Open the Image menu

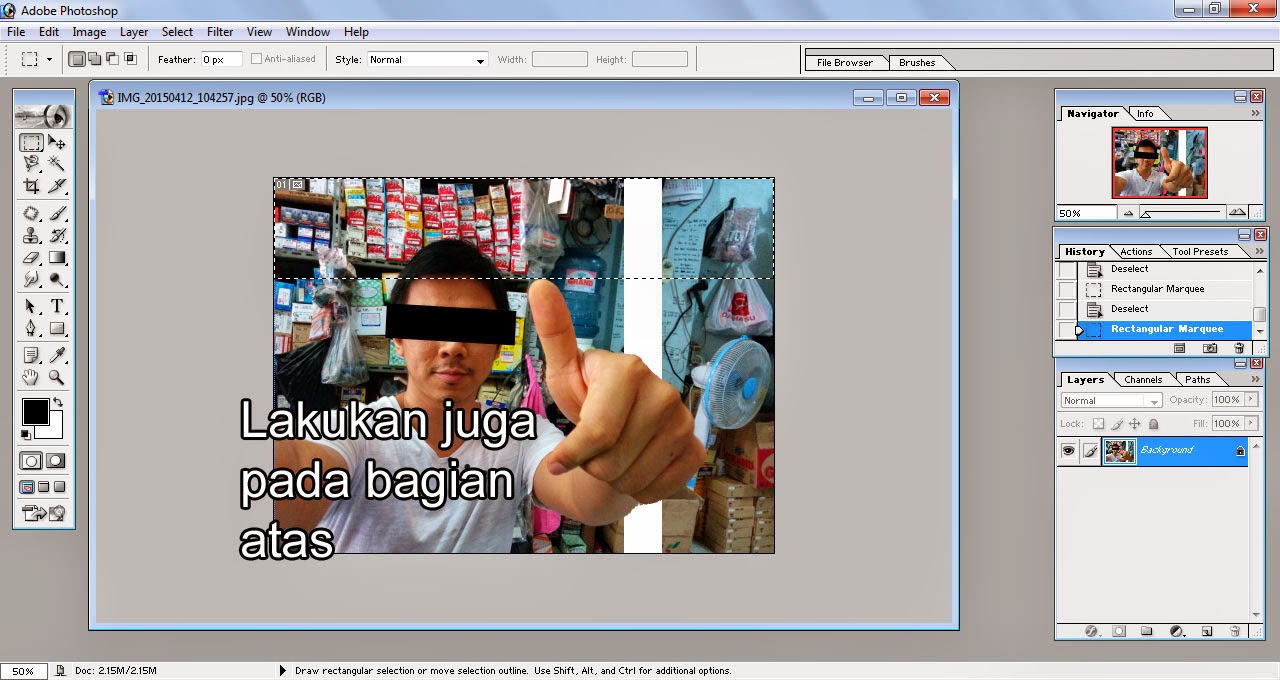tap(89, 32)
